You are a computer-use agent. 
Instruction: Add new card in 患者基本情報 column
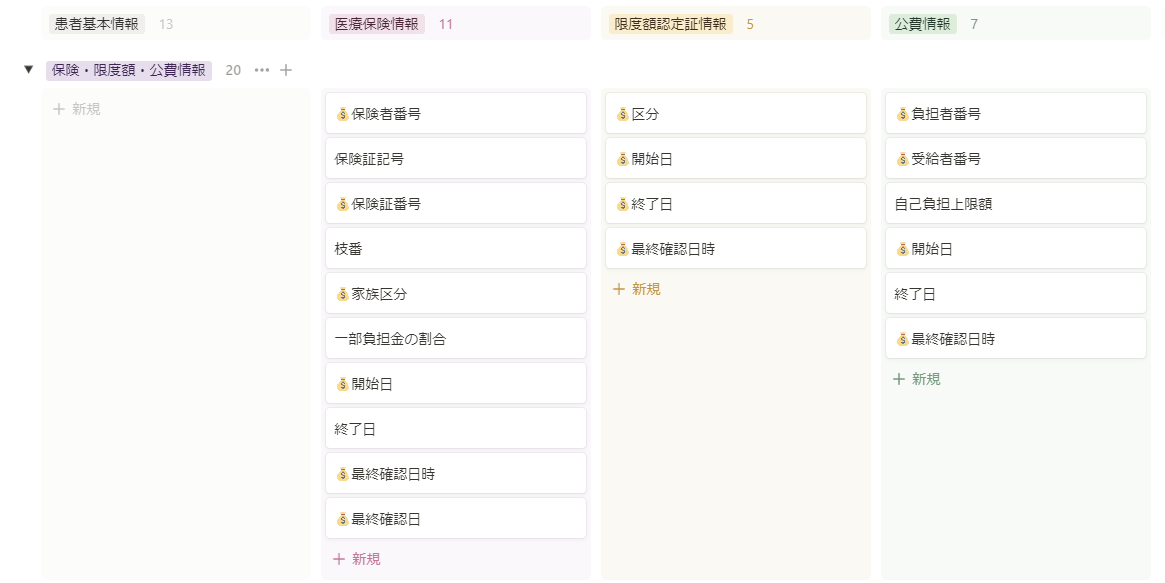[x=77, y=109]
